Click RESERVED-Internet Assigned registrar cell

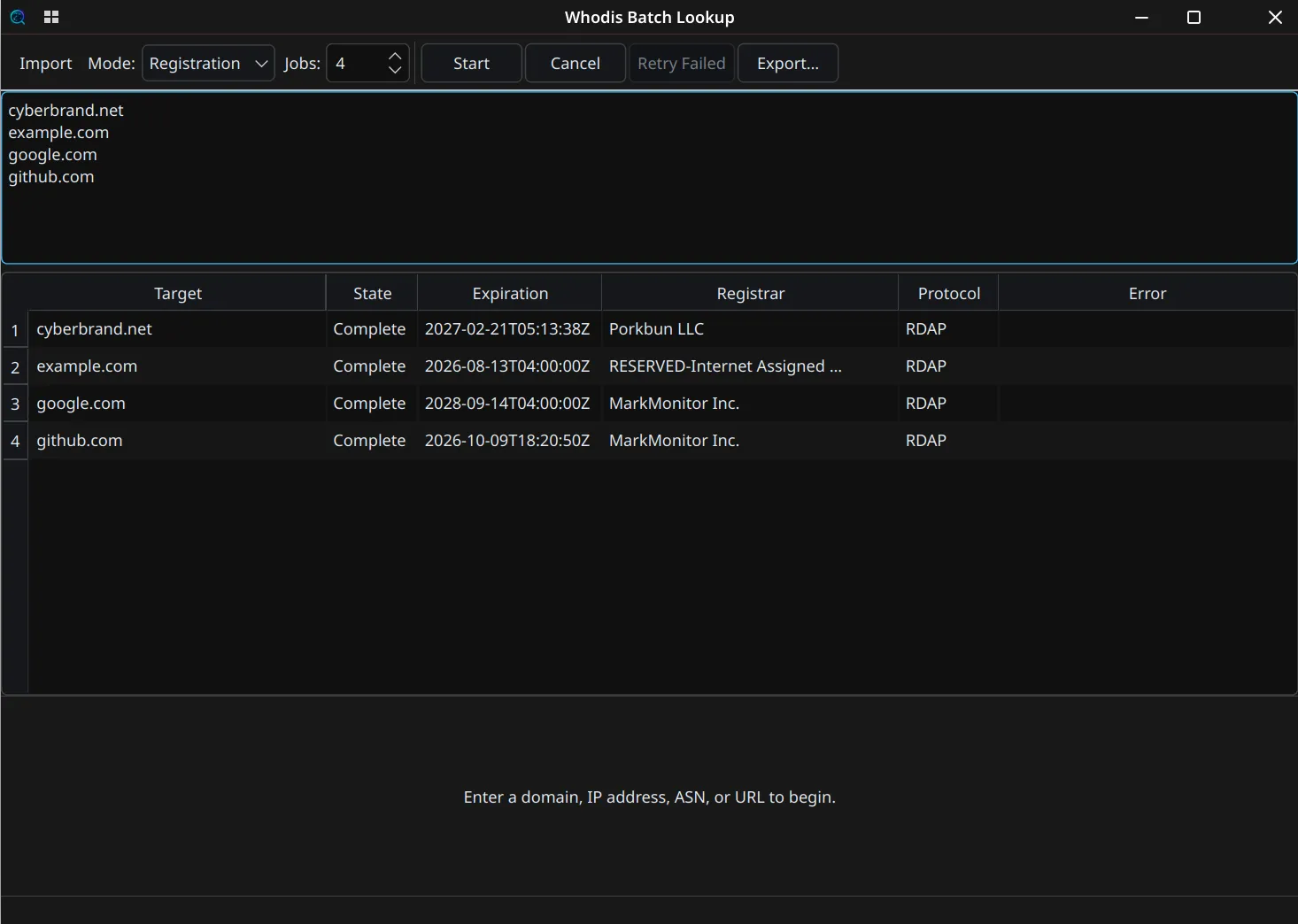point(750,366)
